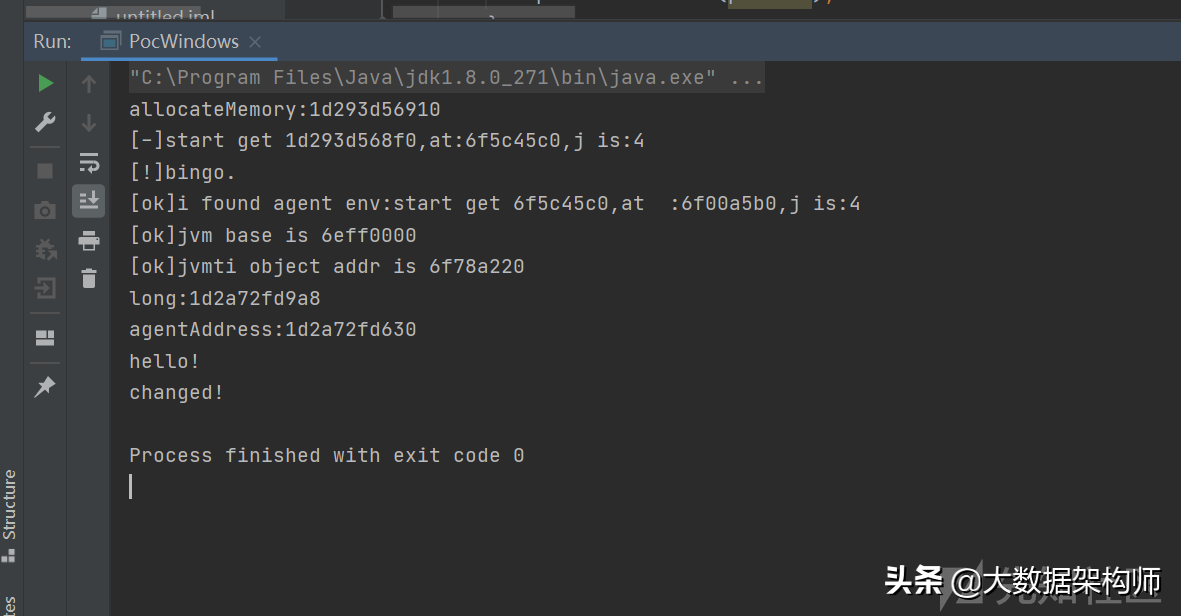Toggle scroll to end of console

click(89, 200)
